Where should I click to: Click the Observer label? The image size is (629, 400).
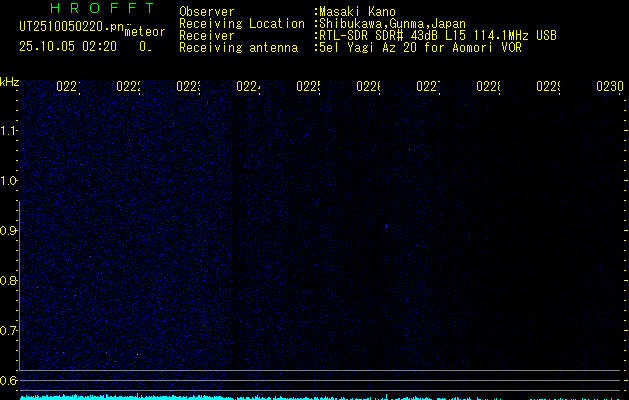click(207, 12)
